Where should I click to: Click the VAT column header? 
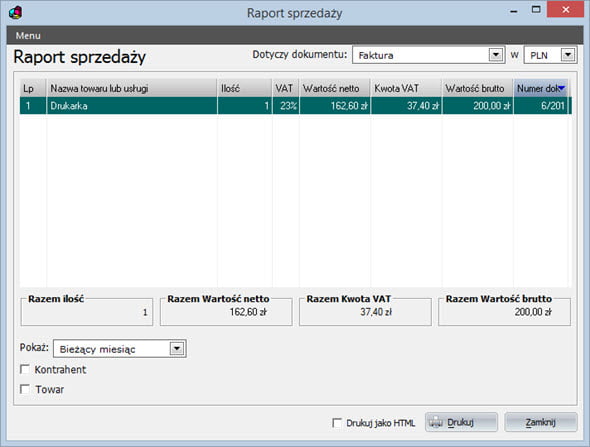pos(286,88)
